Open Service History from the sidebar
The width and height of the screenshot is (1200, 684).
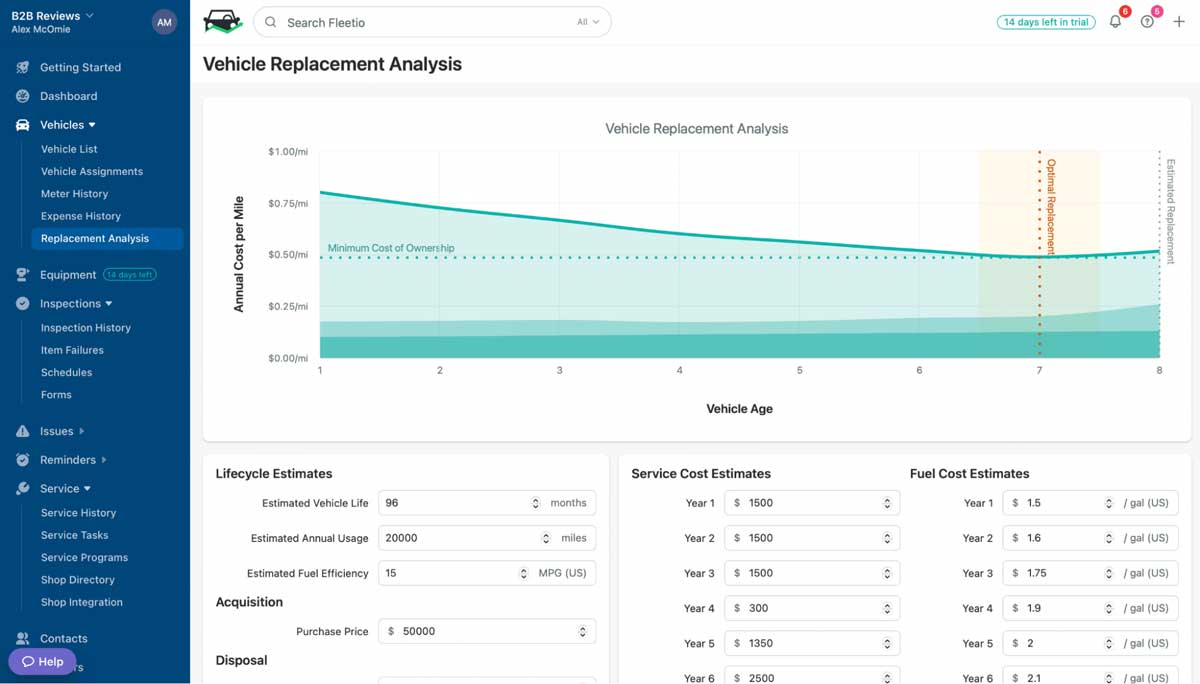[x=78, y=512]
